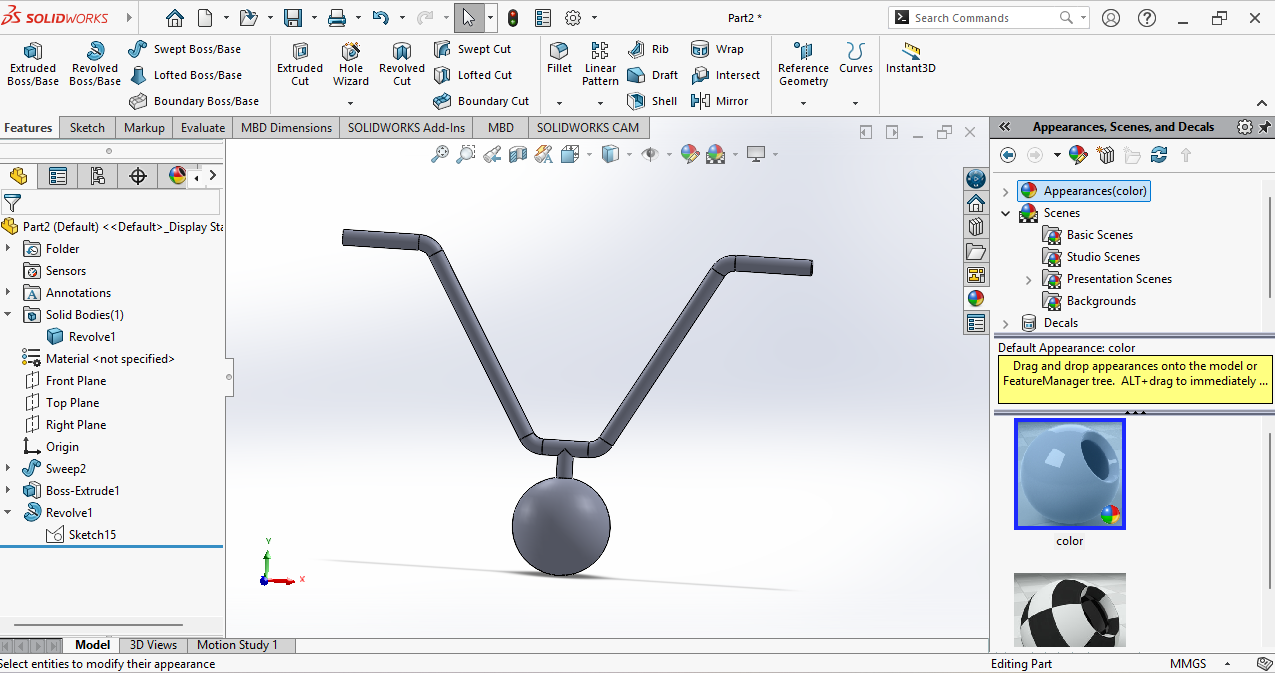Open the SOLIDWORKS CAM tab
Viewport: 1275px width, 673px height.
(x=588, y=128)
